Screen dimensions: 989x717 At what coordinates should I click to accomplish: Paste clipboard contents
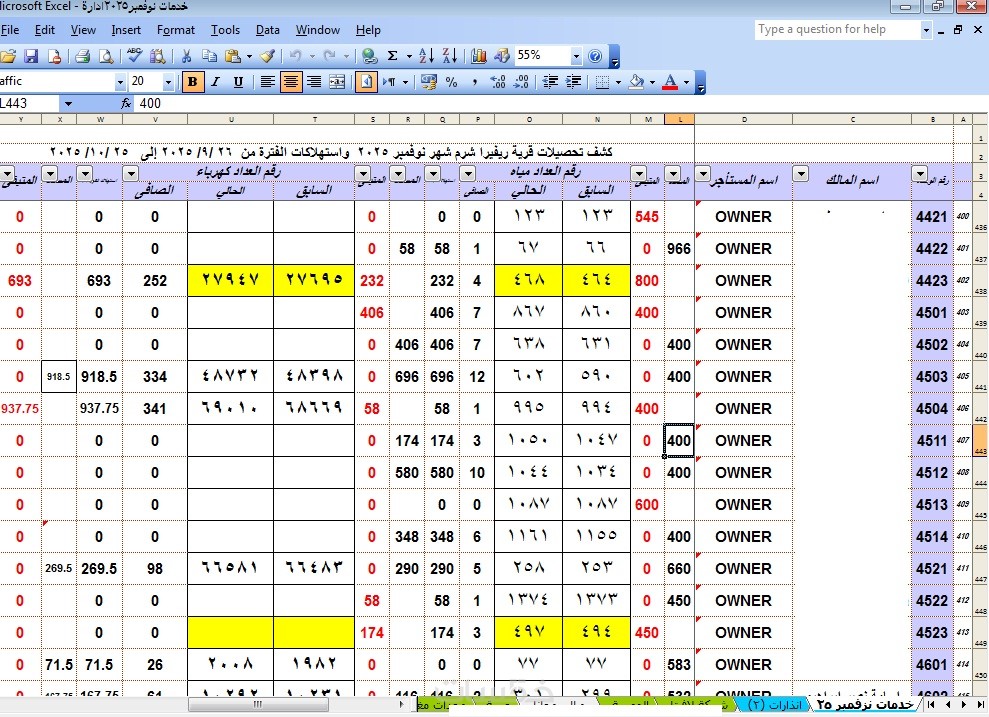(x=233, y=56)
